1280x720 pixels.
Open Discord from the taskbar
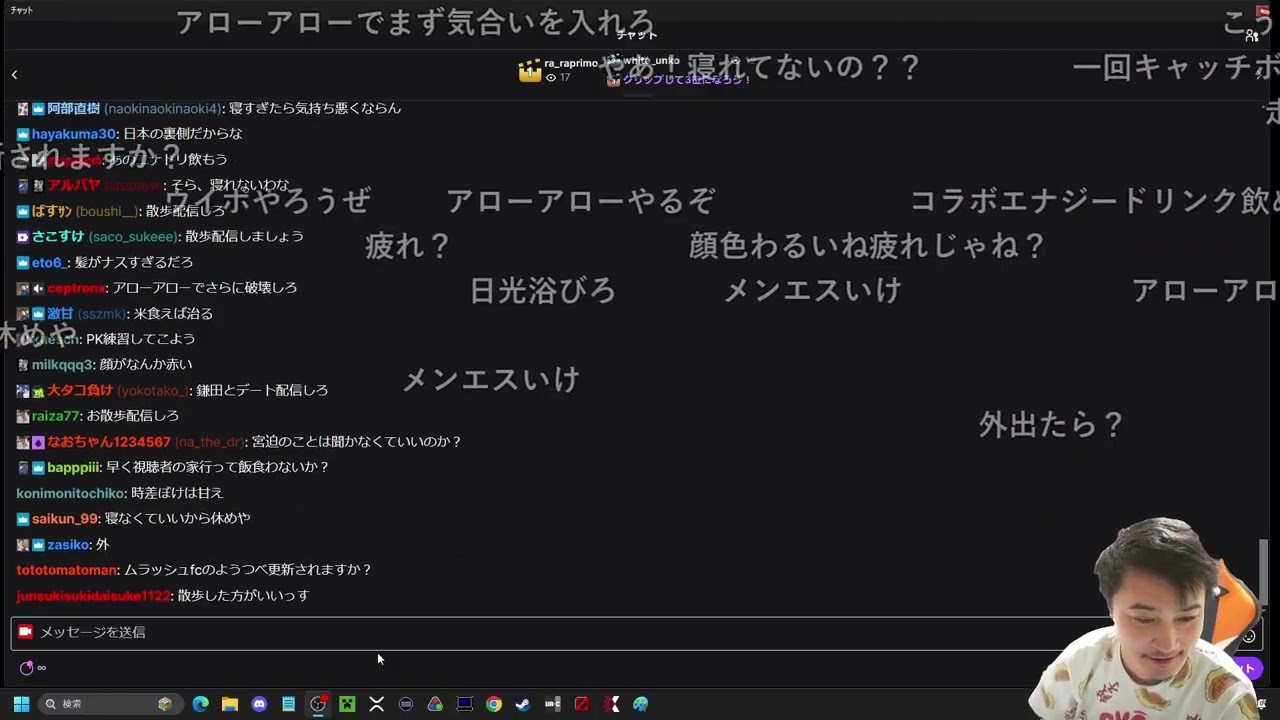(x=260, y=704)
